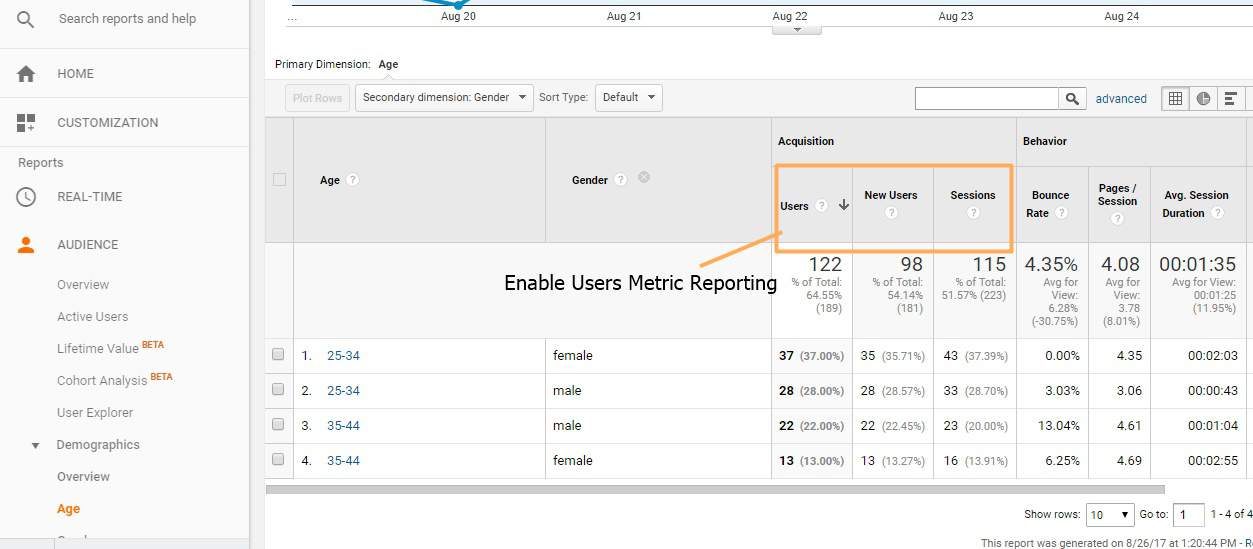This screenshot has height=549, width=1253.
Task: Open Customization via its dashboard icon
Action: (x=26, y=123)
